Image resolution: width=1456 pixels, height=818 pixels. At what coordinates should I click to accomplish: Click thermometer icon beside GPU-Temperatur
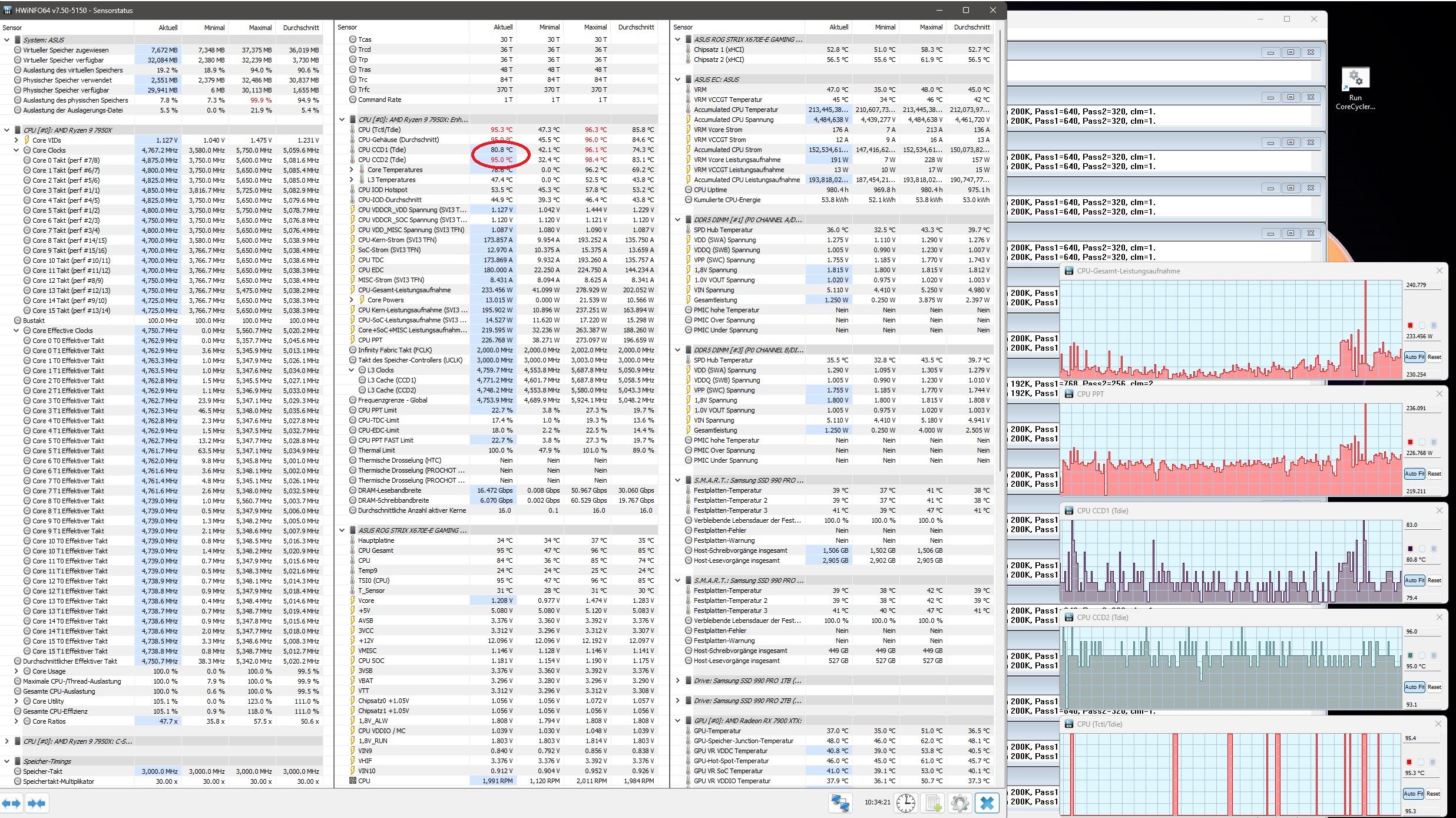tap(689, 731)
